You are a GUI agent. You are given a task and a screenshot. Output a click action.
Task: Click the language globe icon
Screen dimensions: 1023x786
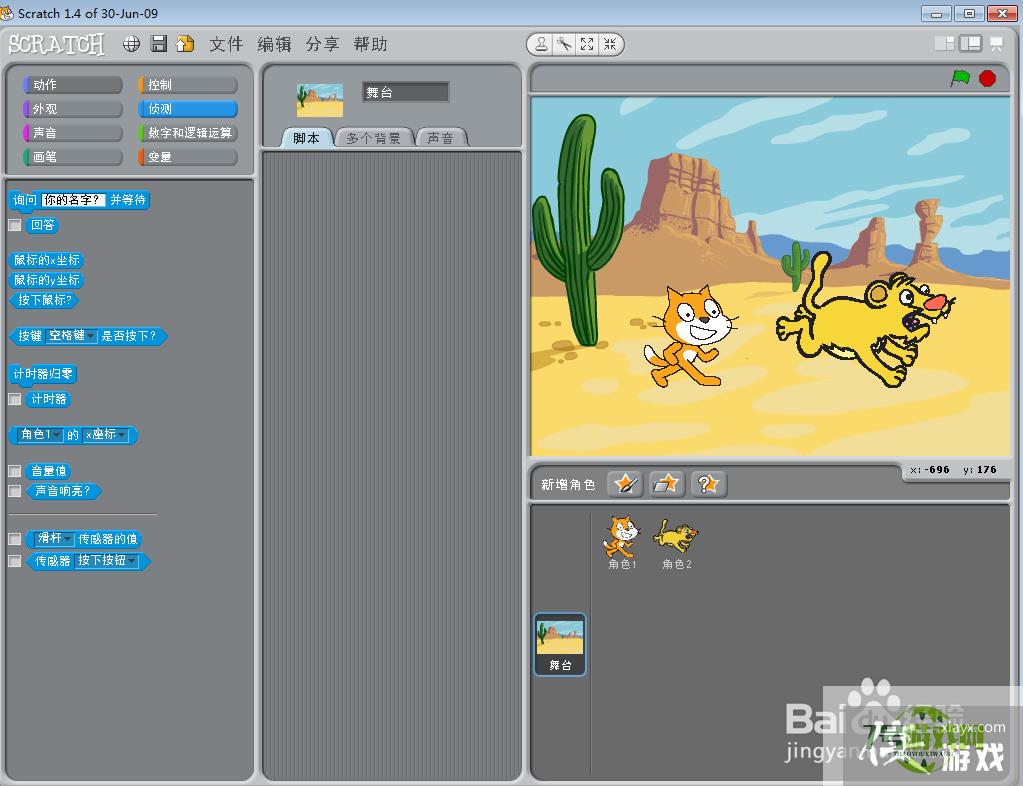coord(131,44)
